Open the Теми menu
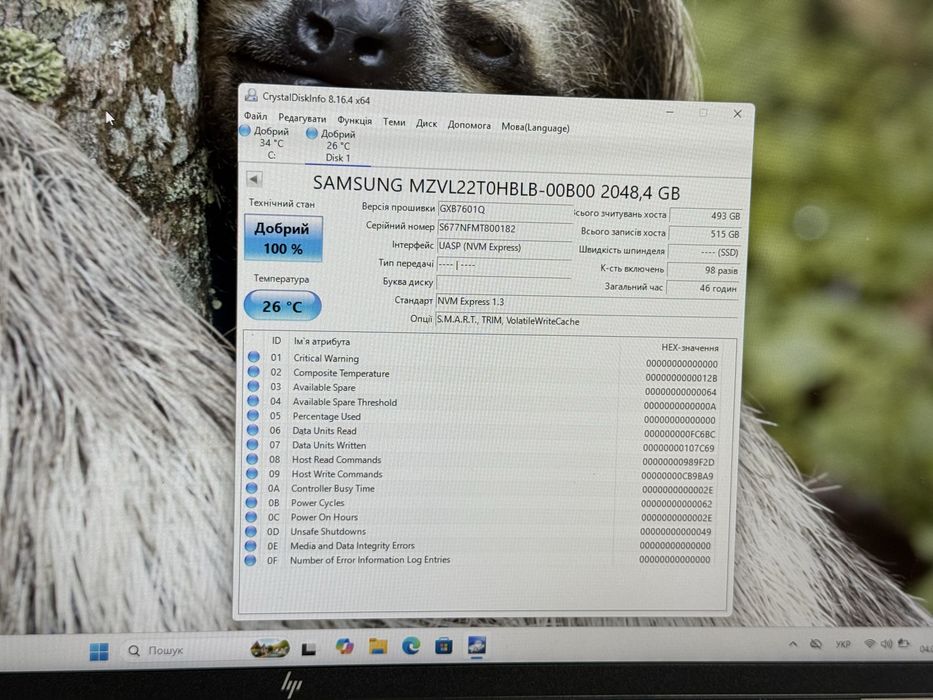 394,123
